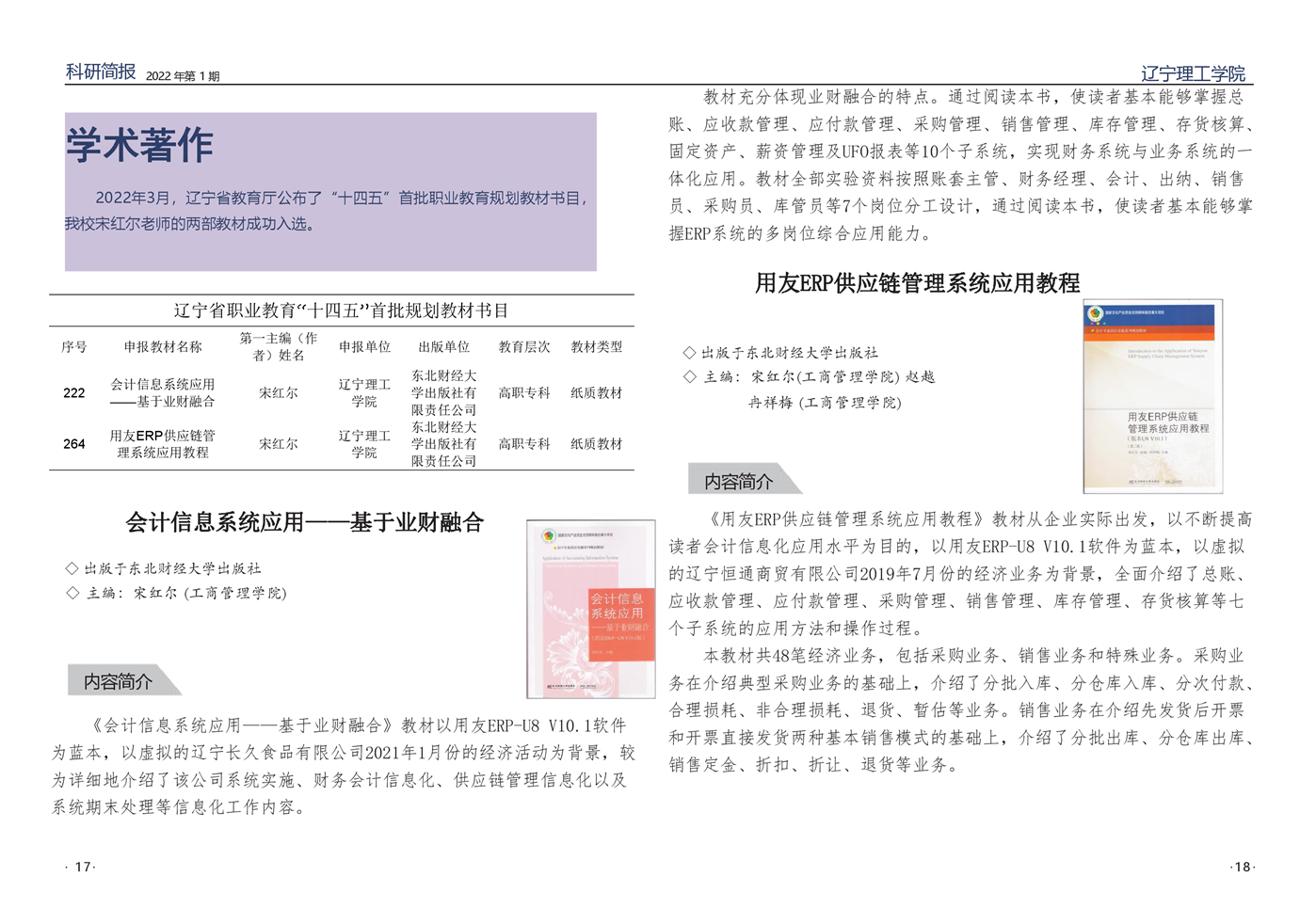Viewport: 1316px width, 924px height.
Task: Click the 序号 column header
Action: (74, 347)
